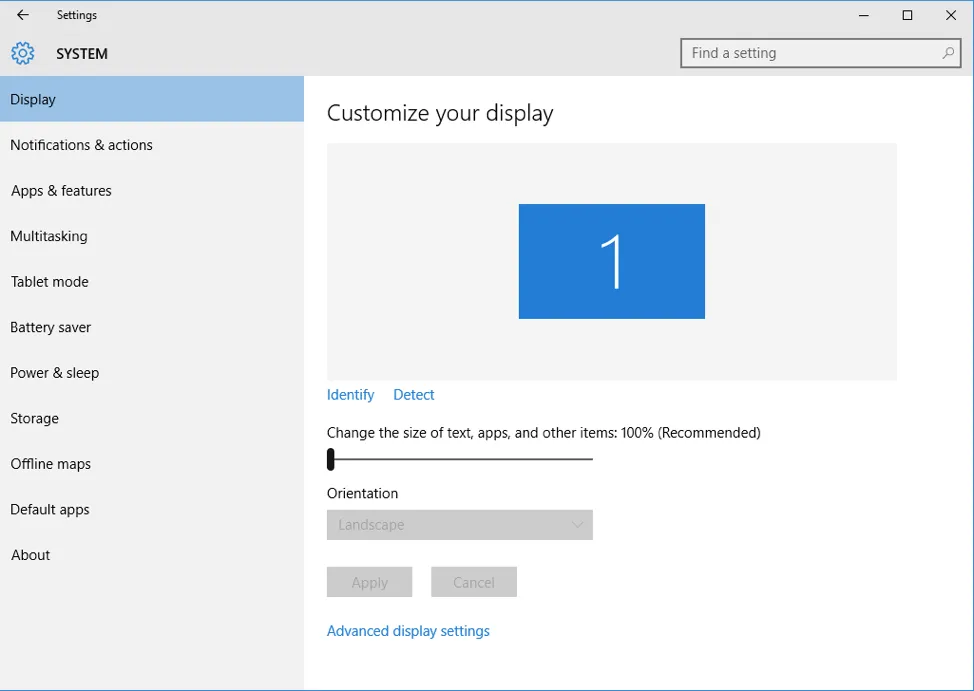
Task: Open the About page
Action: click(x=30, y=554)
